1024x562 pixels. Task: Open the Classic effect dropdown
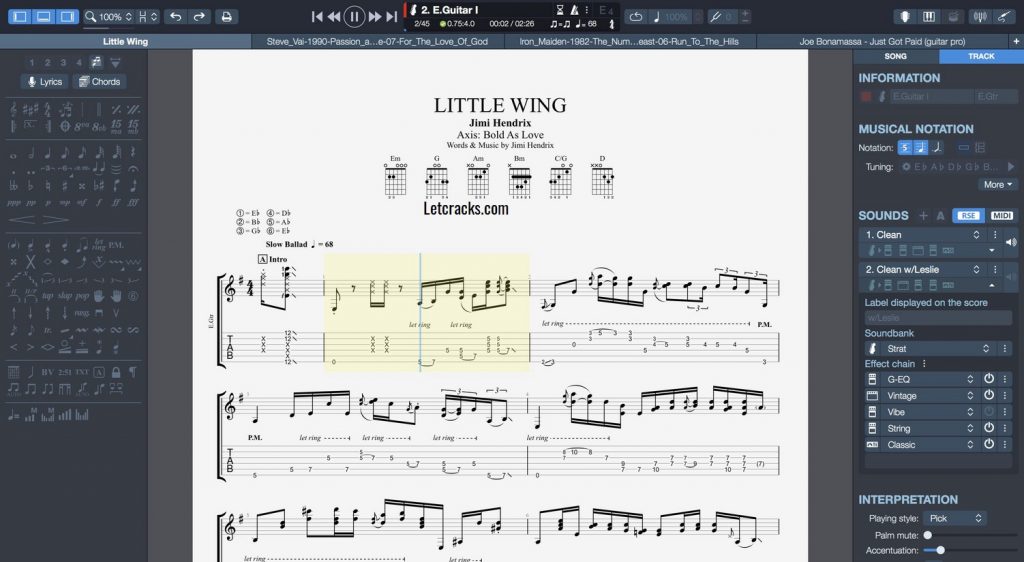(929, 445)
